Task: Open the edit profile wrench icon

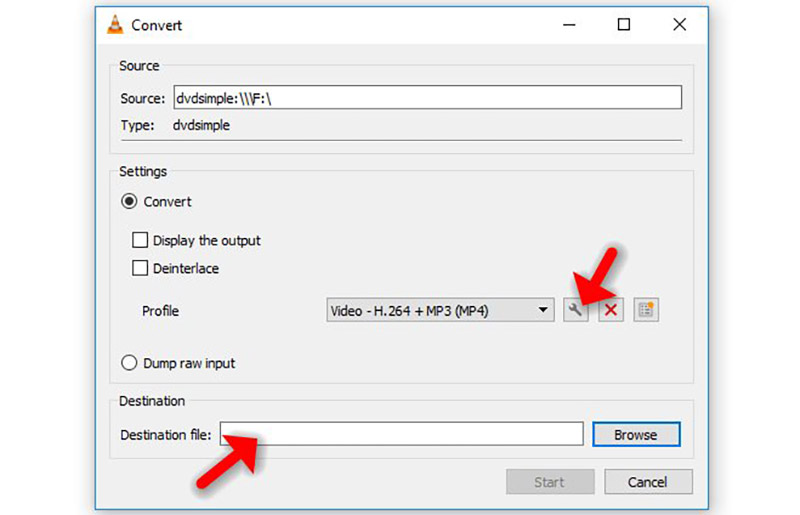Action: point(575,310)
